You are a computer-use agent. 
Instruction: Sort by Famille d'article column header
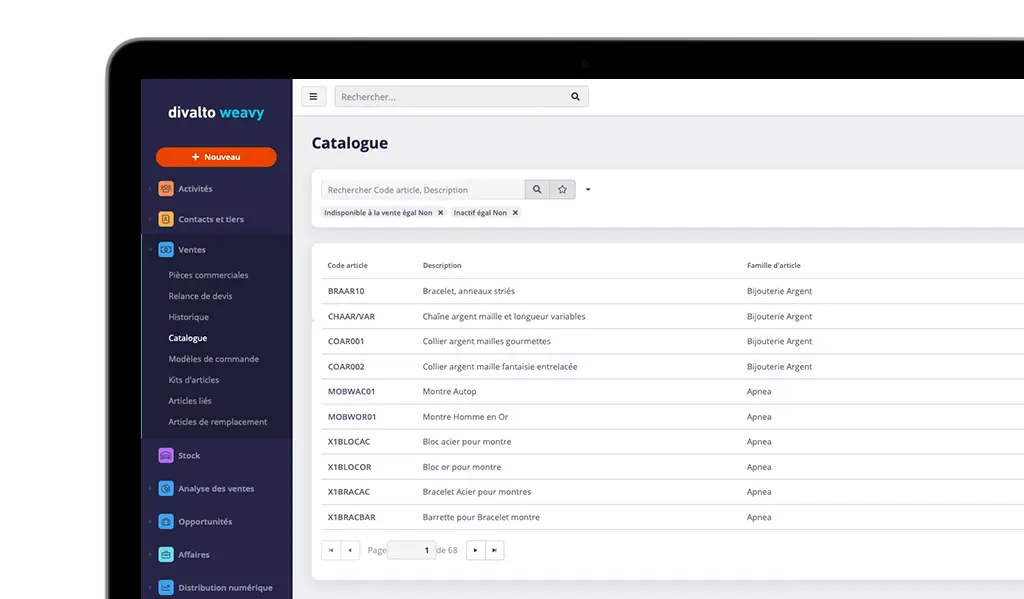[774, 265]
